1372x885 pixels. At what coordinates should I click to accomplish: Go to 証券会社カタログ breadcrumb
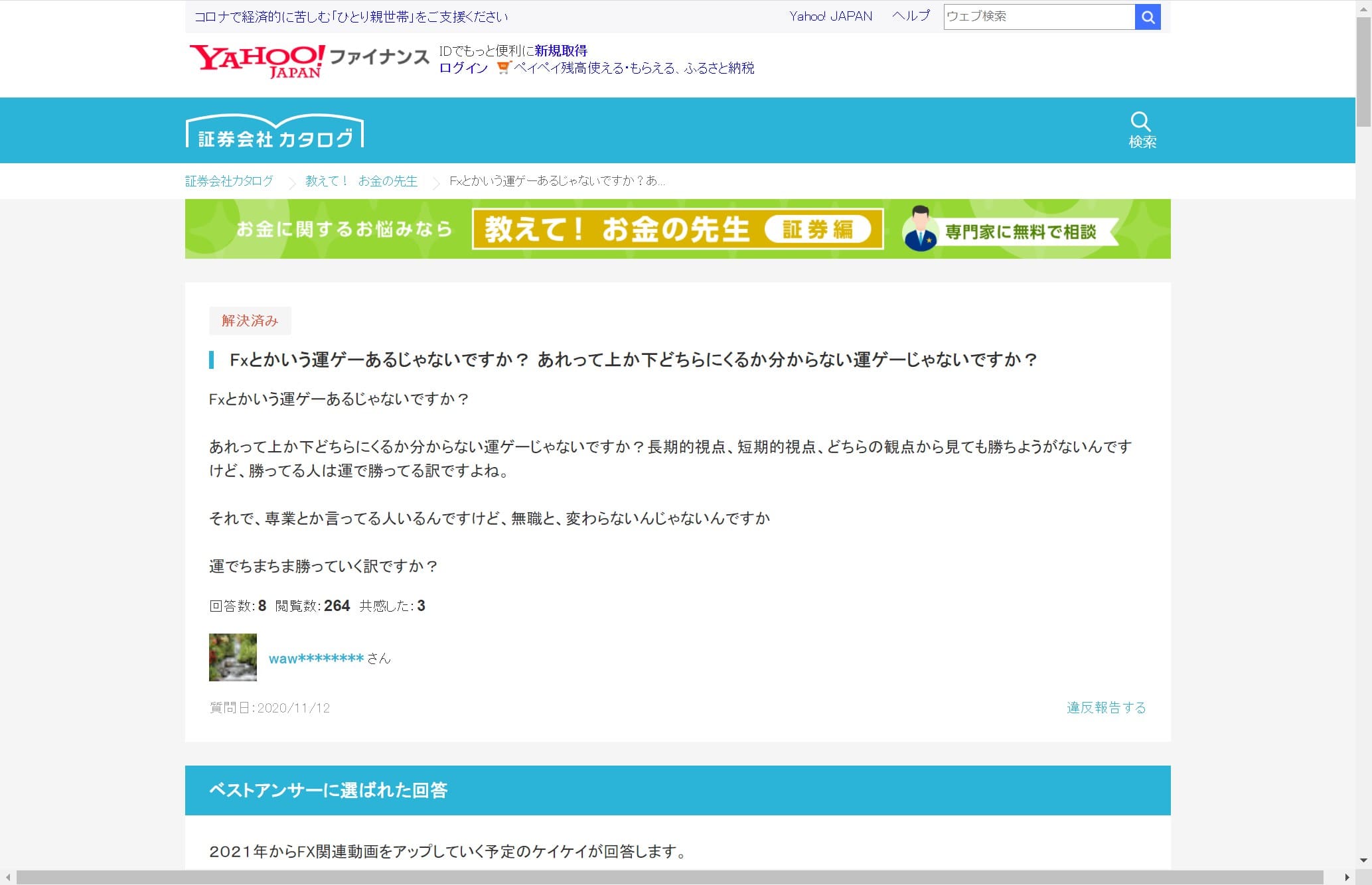pyautogui.click(x=229, y=181)
